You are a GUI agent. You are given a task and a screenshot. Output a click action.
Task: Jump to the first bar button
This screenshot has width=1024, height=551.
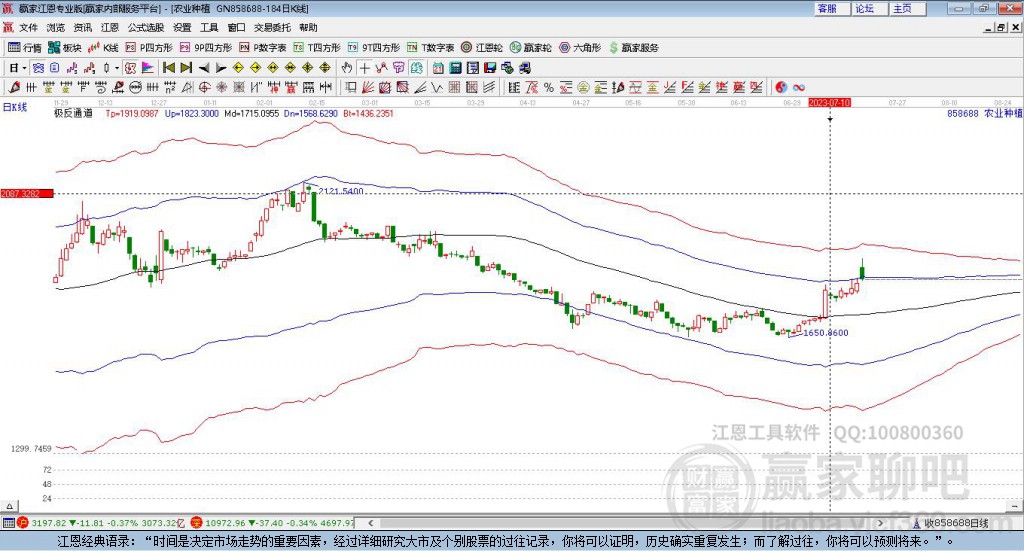pos(168,68)
